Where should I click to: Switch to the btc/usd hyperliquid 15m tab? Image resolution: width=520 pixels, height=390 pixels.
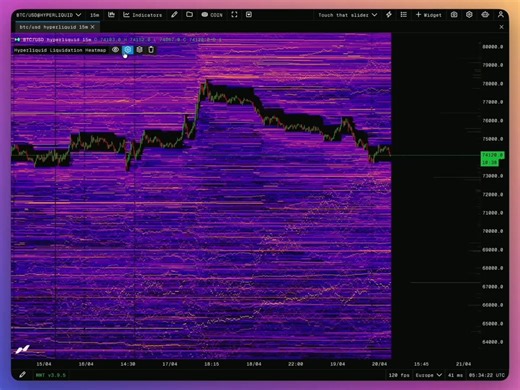point(53,27)
